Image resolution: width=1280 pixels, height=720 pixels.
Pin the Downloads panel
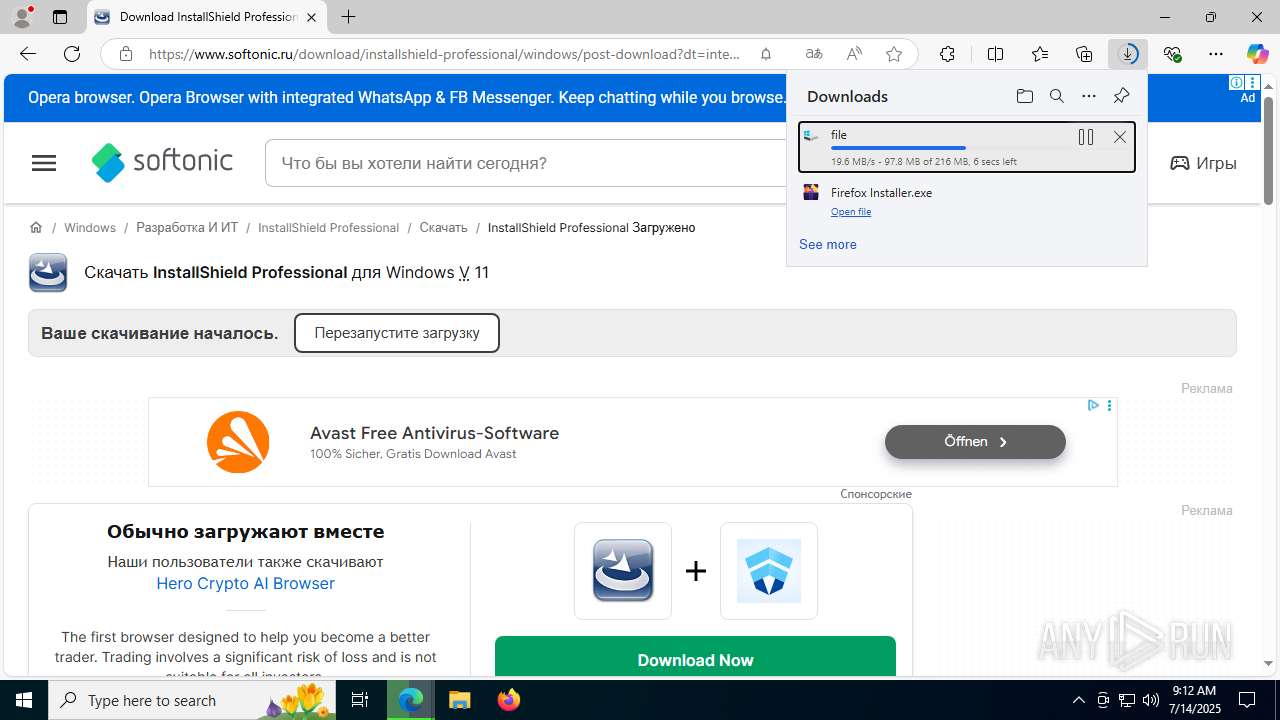pyautogui.click(x=1121, y=96)
